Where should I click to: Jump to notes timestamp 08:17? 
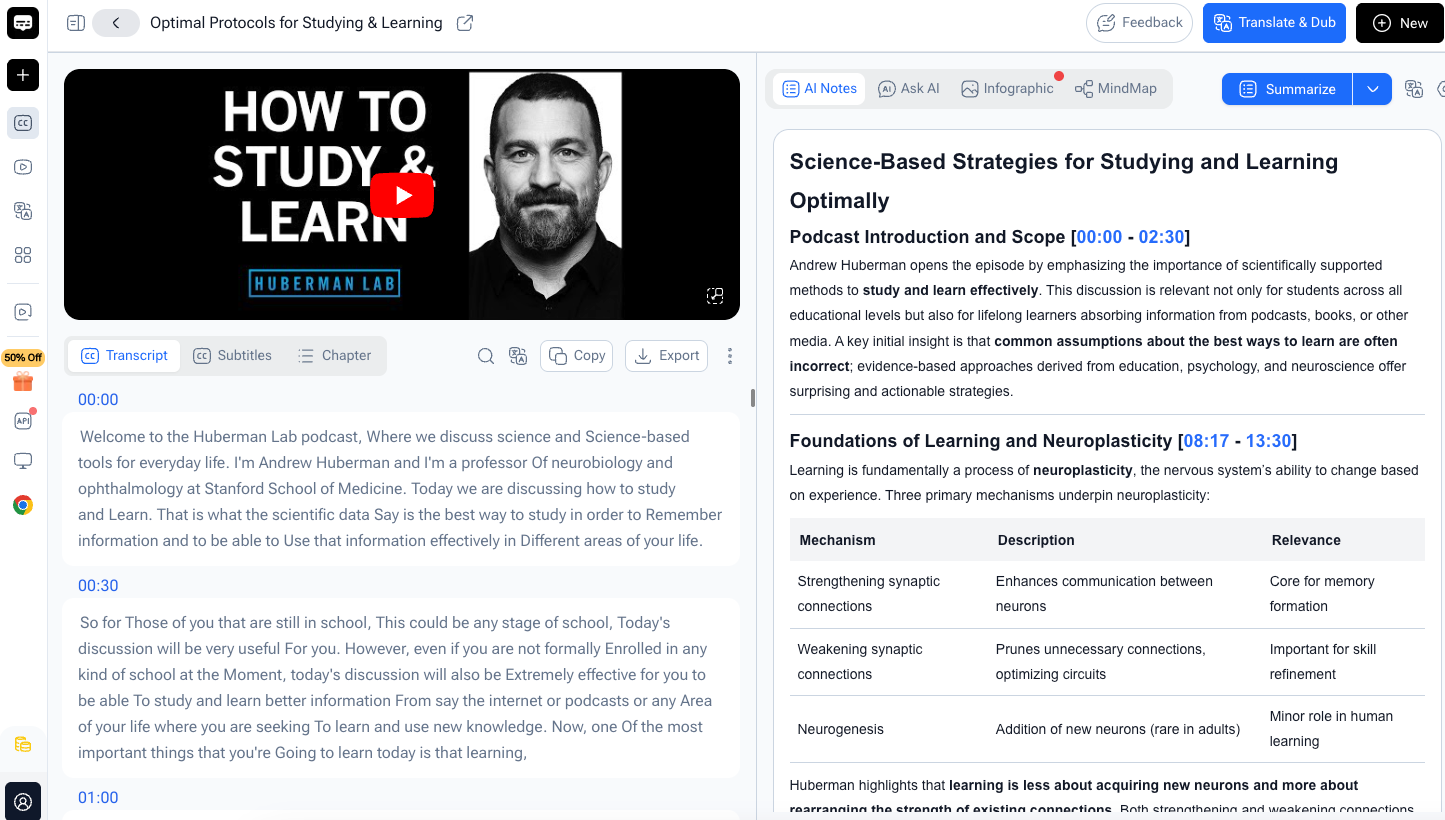pos(1206,441)
